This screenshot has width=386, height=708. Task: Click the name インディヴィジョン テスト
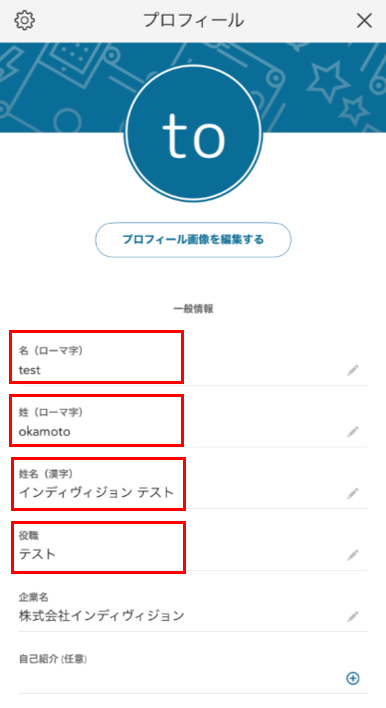pyautogui.click(x=96, y=493)
